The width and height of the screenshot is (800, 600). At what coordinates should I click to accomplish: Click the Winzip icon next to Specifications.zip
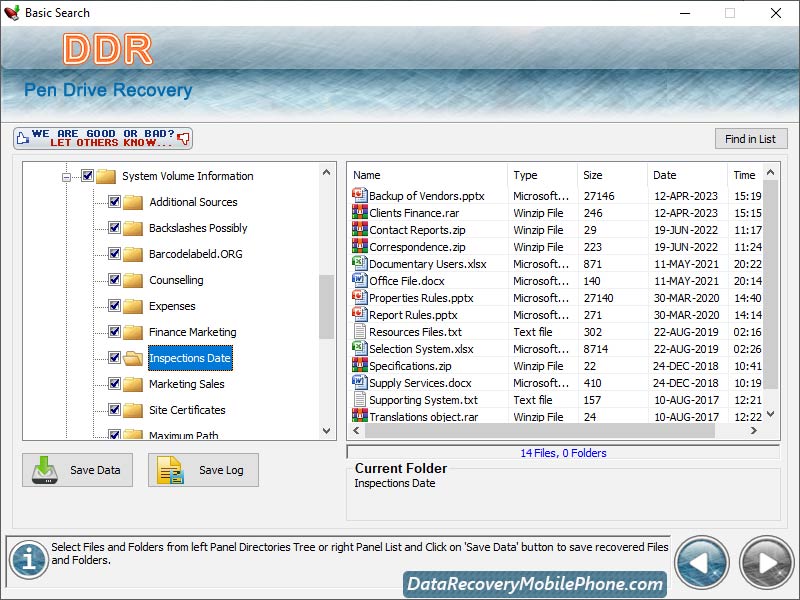tap(361, 366)
